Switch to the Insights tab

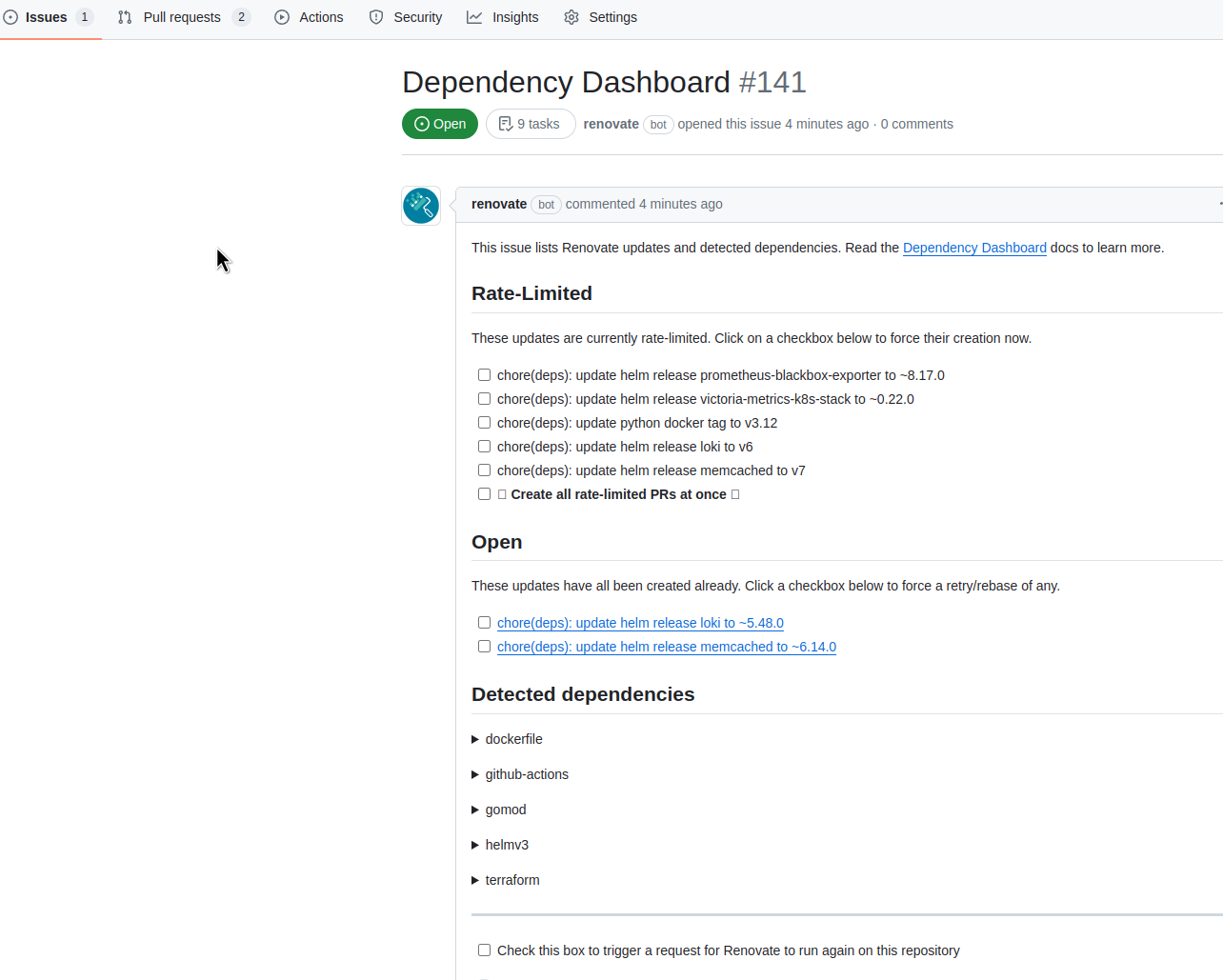pyautogui.click(x=514, y=16)
